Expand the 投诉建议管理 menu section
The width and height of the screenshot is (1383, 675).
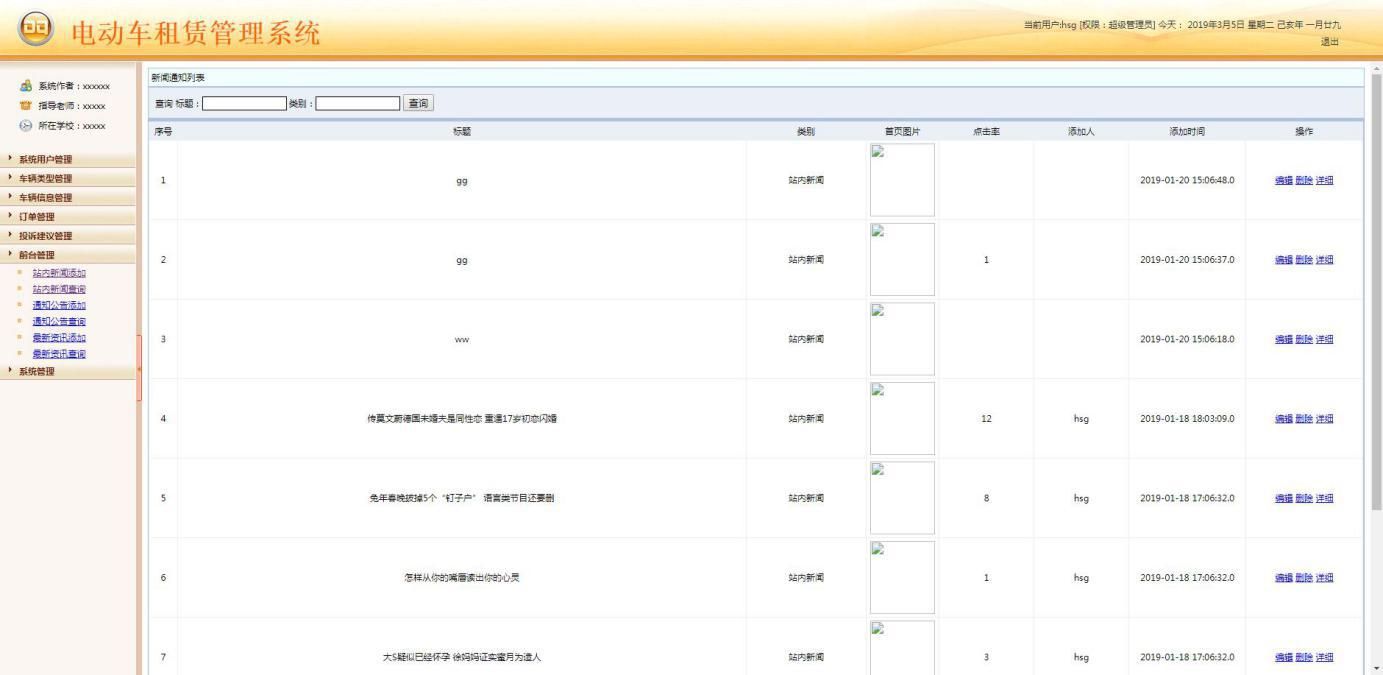[x=69, y=235]
